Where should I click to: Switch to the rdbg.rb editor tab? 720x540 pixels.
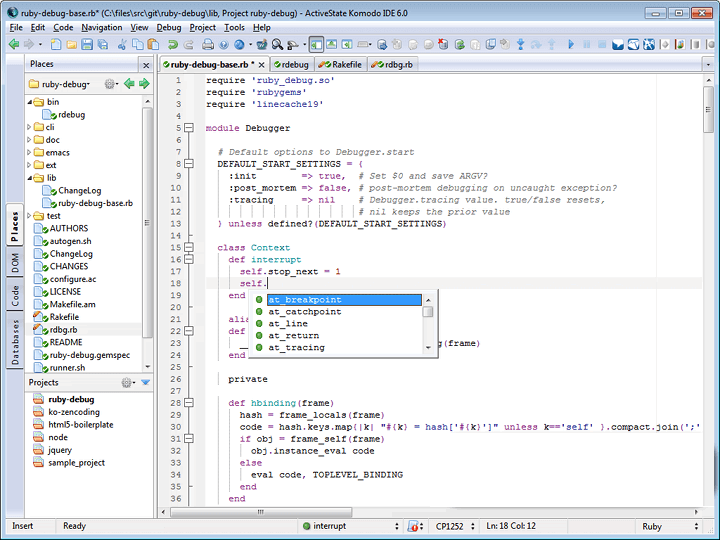[x=392, y=65]
